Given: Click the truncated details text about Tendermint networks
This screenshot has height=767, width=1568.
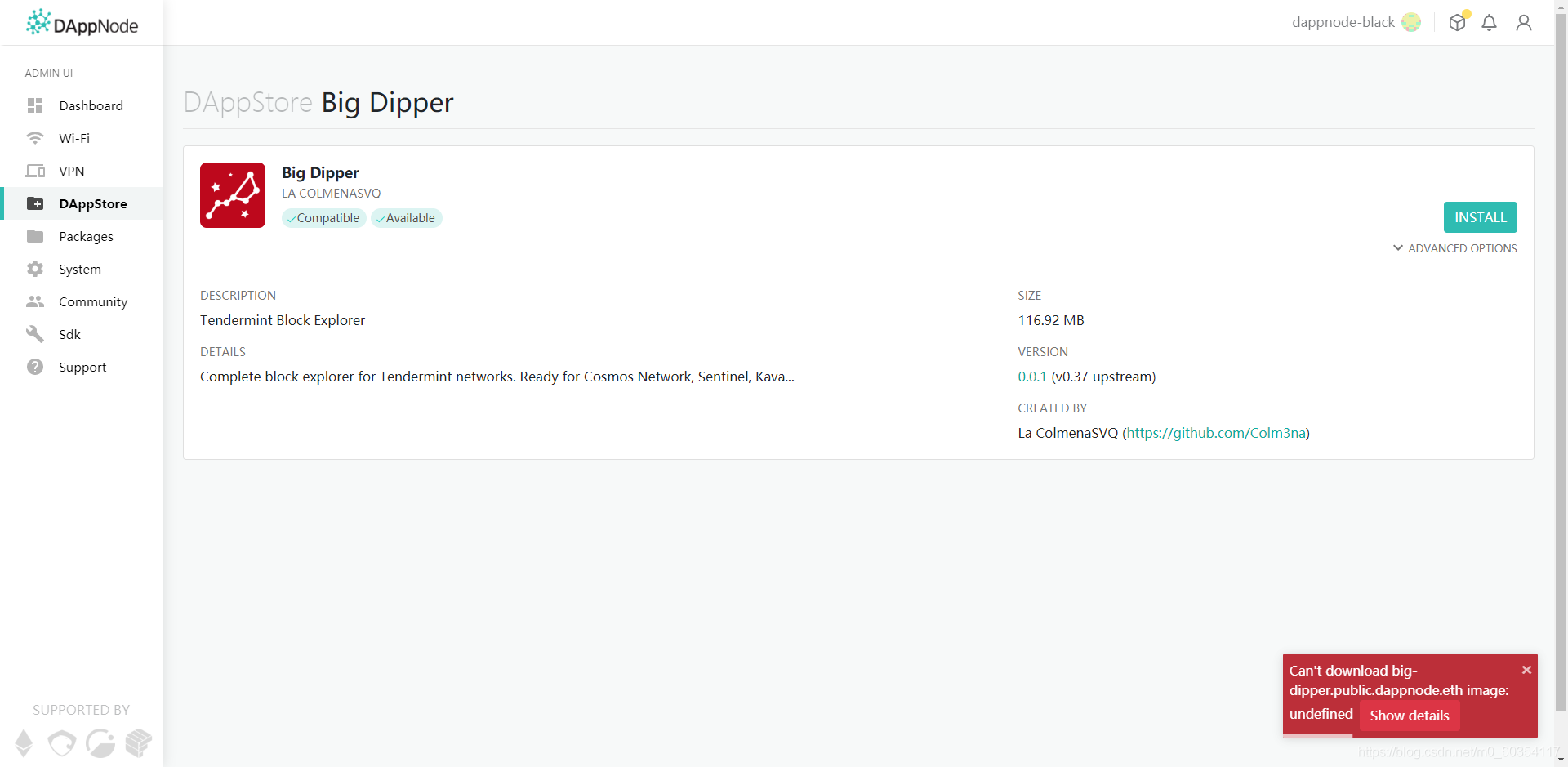Looking at the screenshot, I should point(497,377).
